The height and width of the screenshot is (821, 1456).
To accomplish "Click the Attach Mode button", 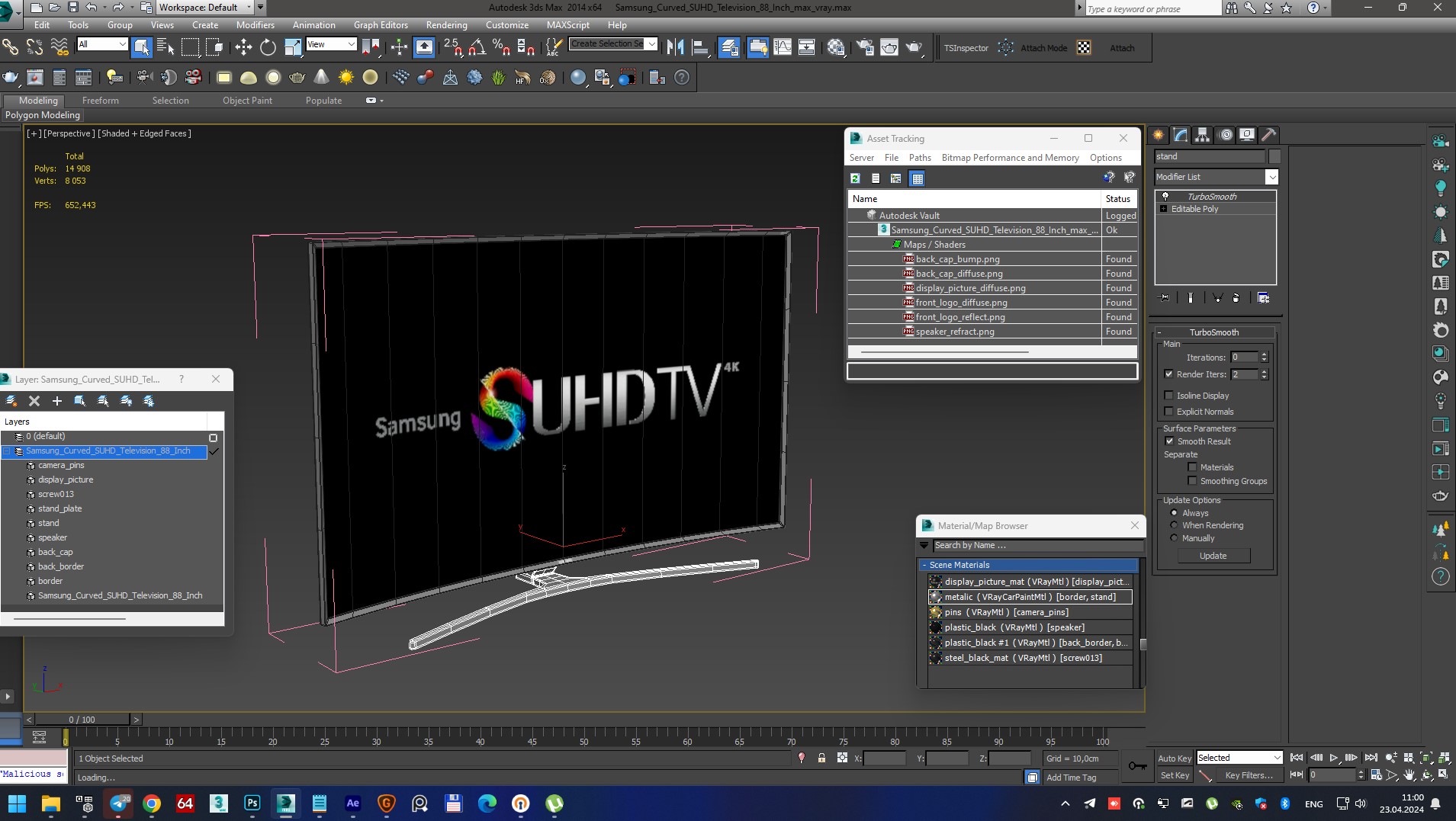I will [1043, 47].
